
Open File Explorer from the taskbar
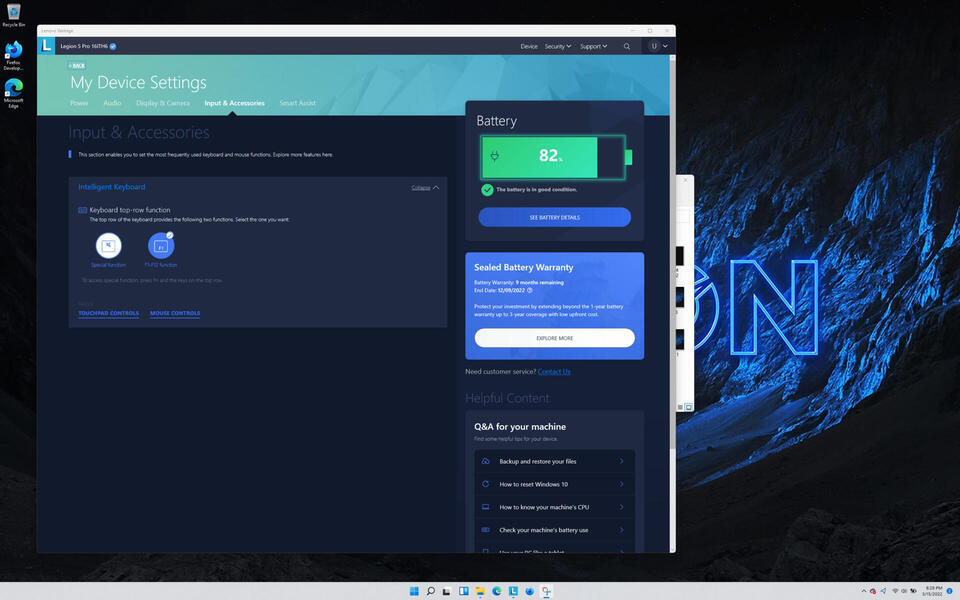[x=480, y=591]
